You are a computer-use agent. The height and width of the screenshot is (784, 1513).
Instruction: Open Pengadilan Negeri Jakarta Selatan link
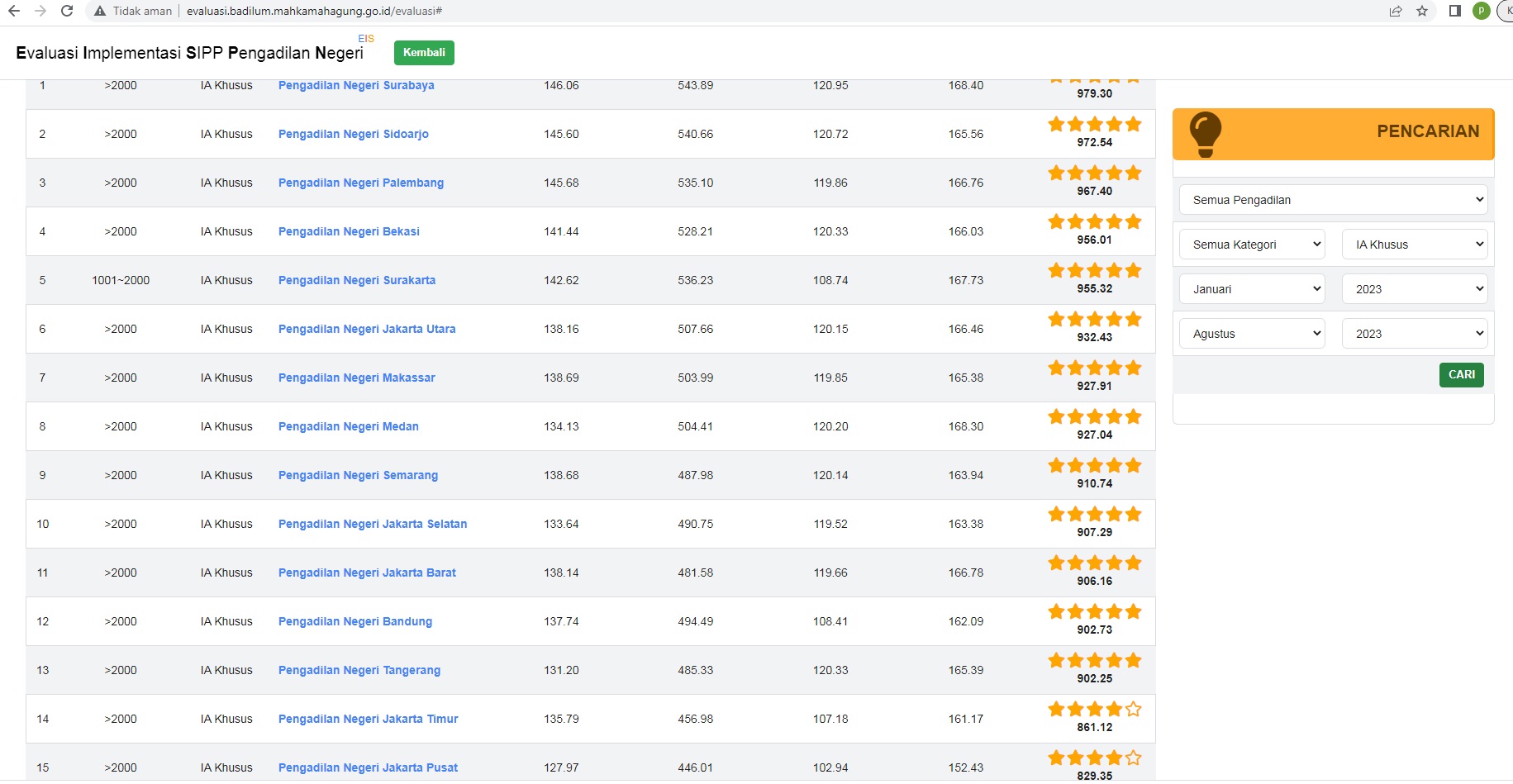[373, 524]
